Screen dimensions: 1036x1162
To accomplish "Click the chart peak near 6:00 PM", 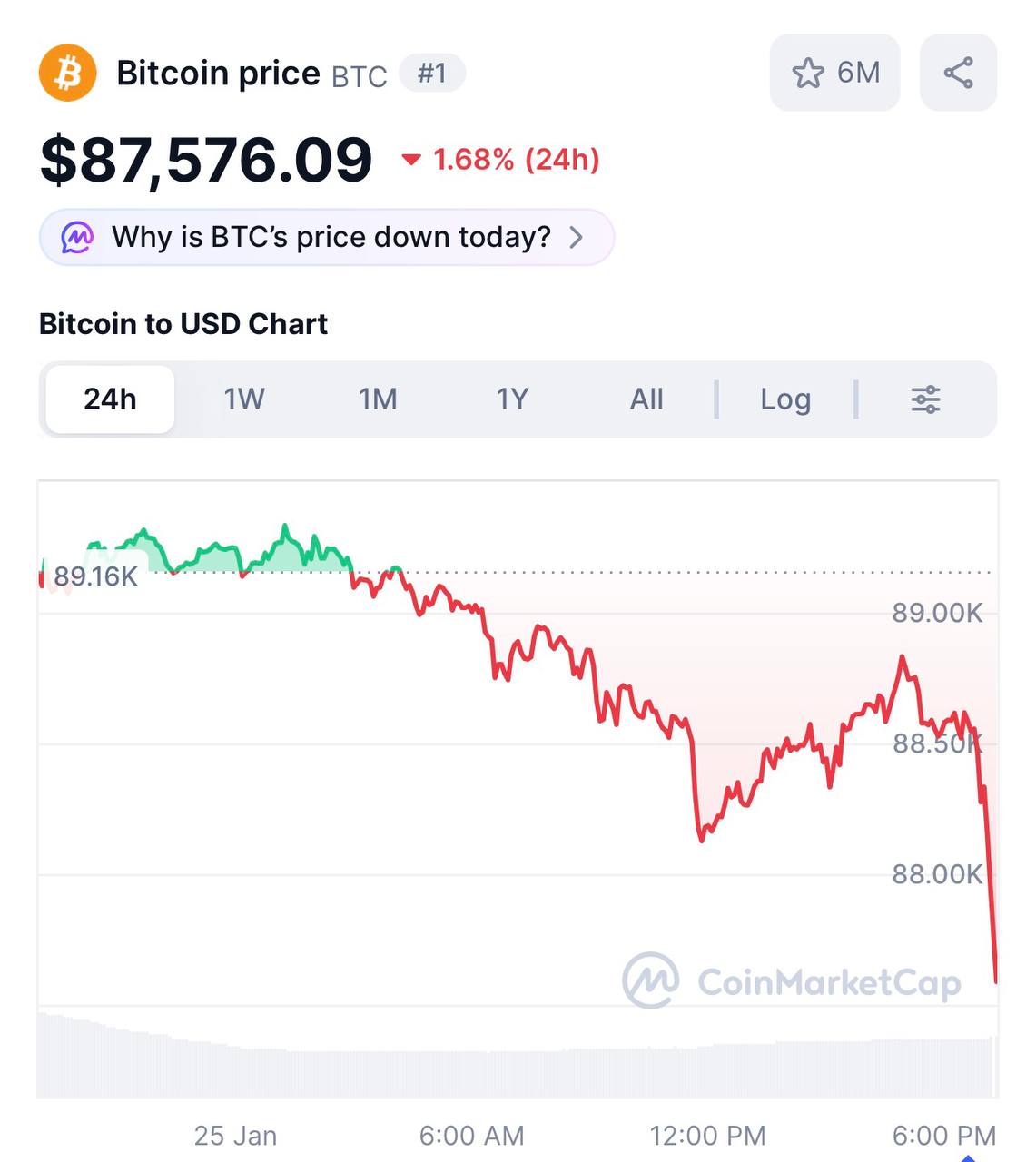I will pos(902,657).
